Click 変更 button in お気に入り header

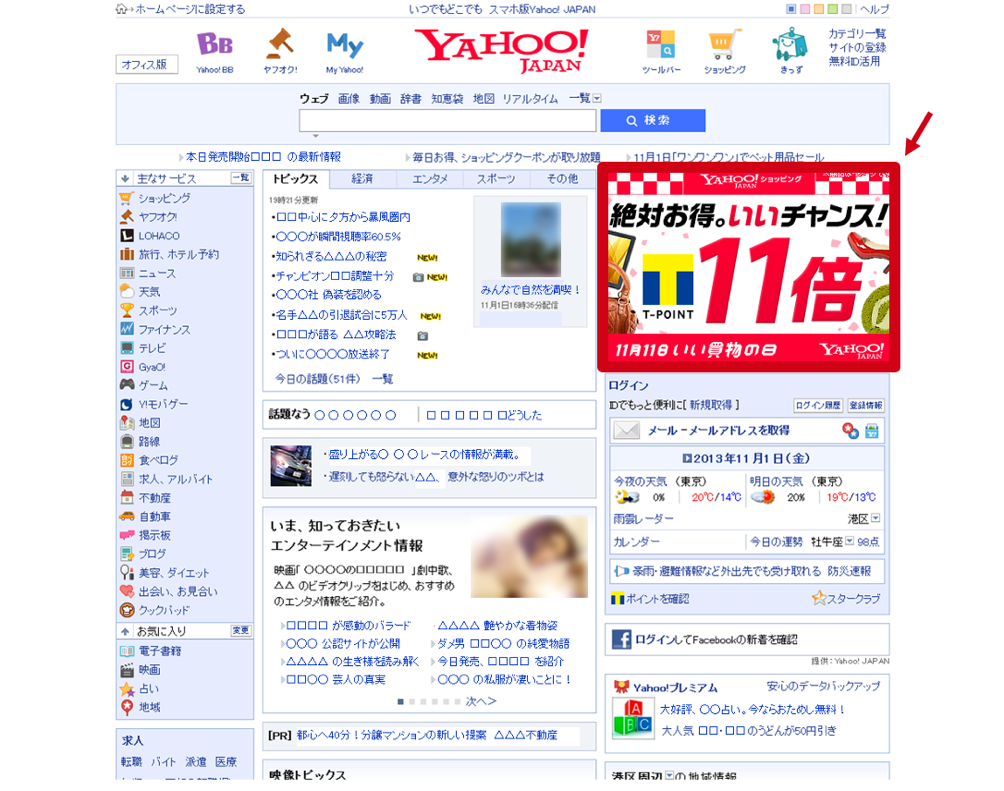point(241,631)
